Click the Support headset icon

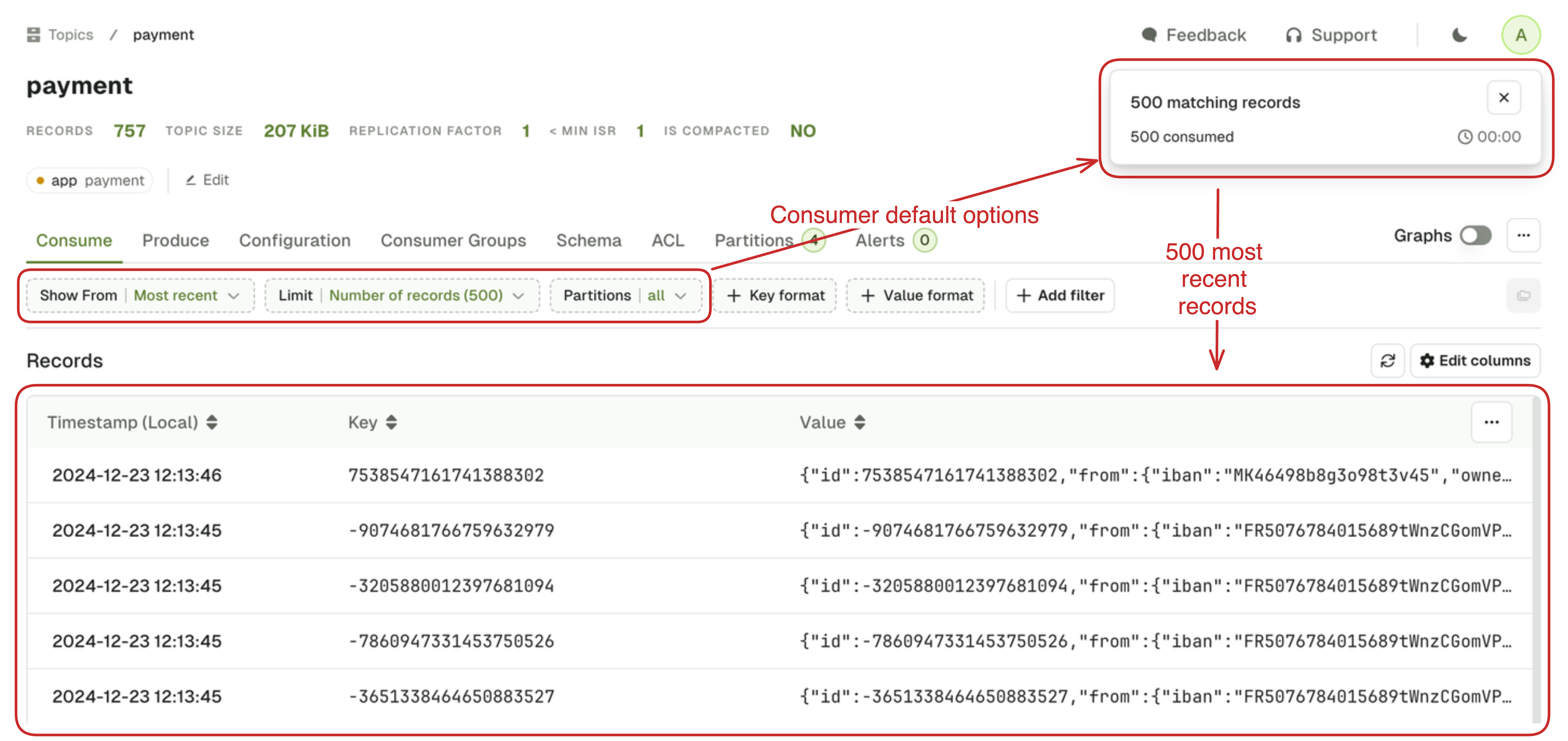pos(1294,35)
